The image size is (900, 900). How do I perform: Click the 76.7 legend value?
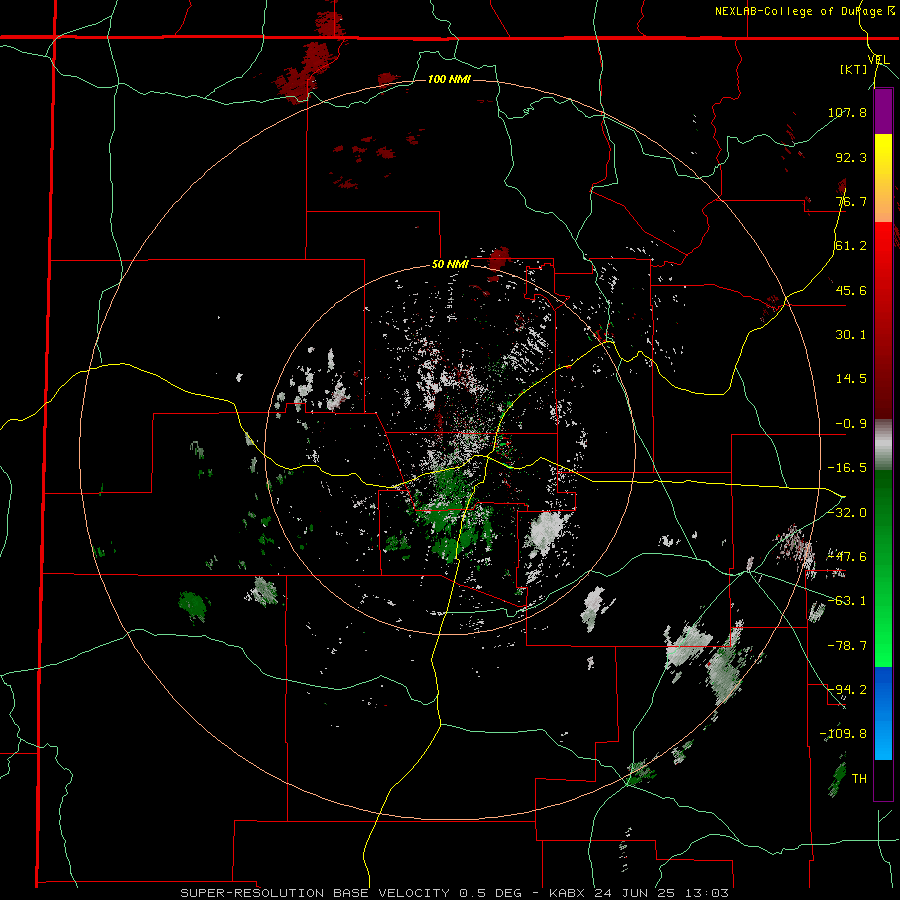pos(851,201)
